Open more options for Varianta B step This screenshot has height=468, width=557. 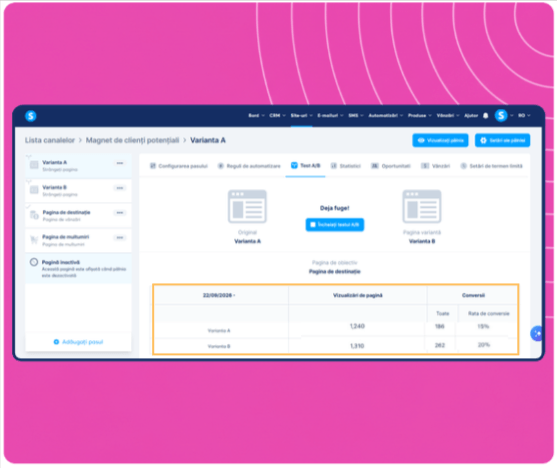[x=120, y=188]
